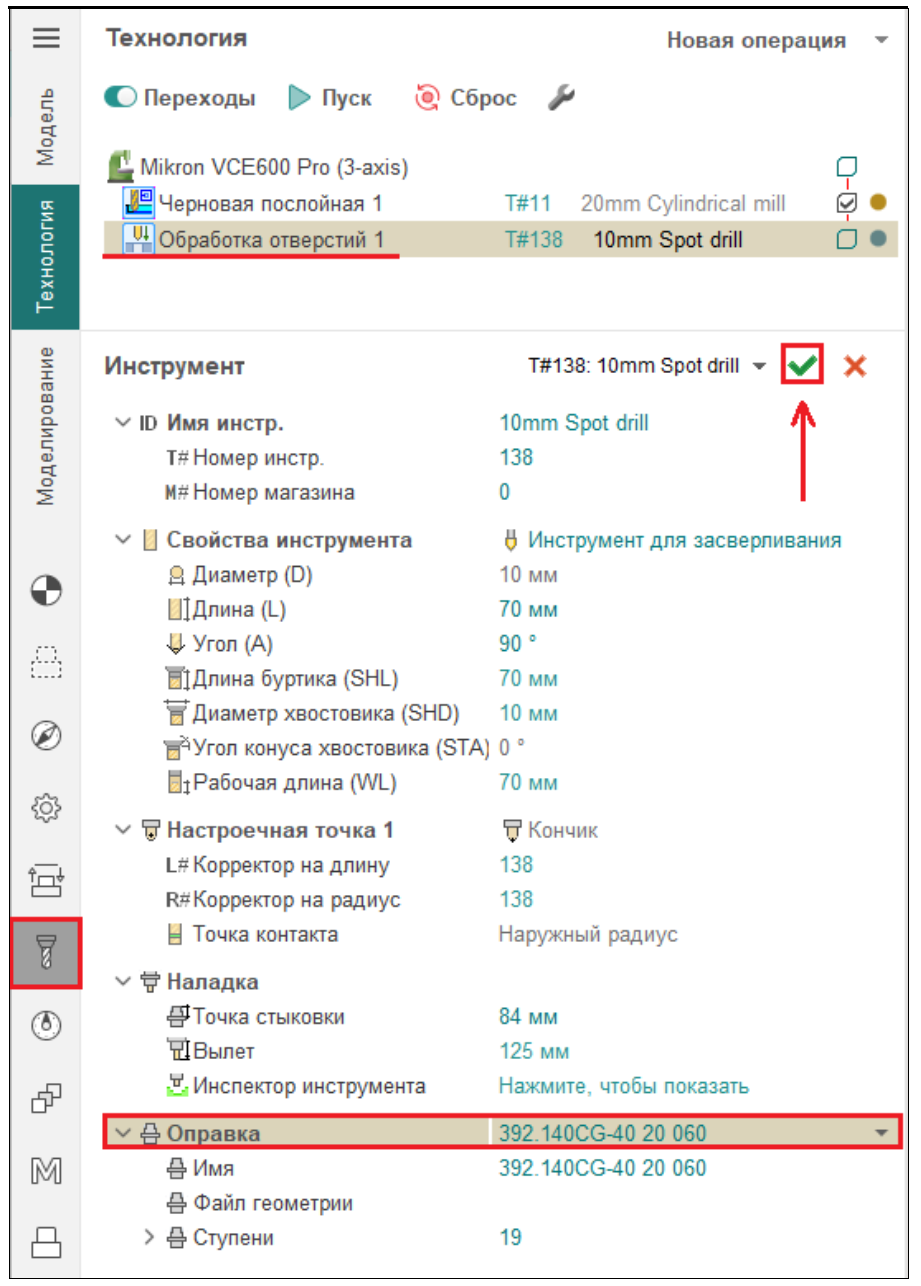
Task: Open the hamburger menu at top left
Action: pyautogui.click(x=46, y=39)
